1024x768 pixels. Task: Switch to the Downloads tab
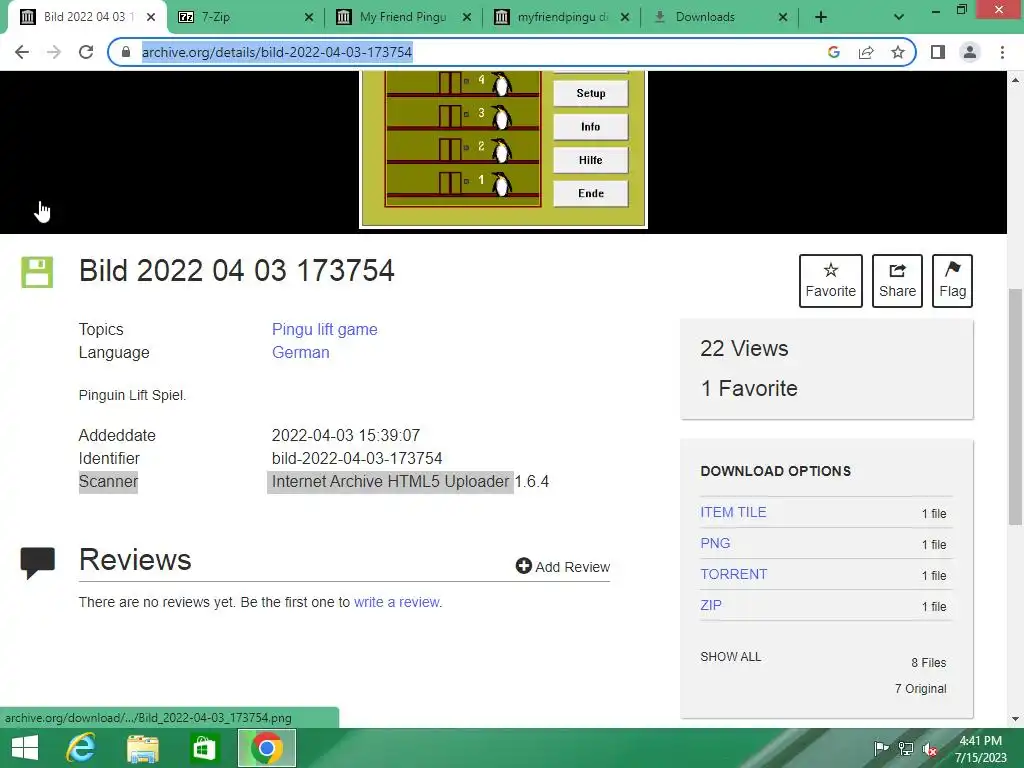pos(719,17)
